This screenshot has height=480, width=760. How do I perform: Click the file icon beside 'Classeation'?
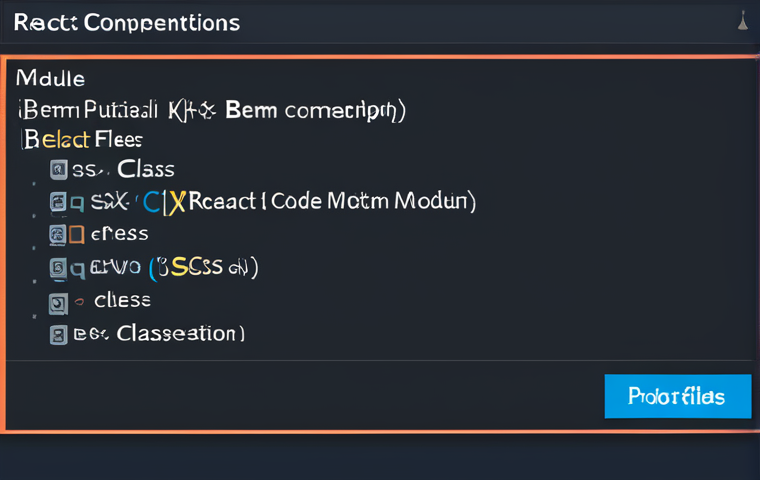[x=59, y=335]
